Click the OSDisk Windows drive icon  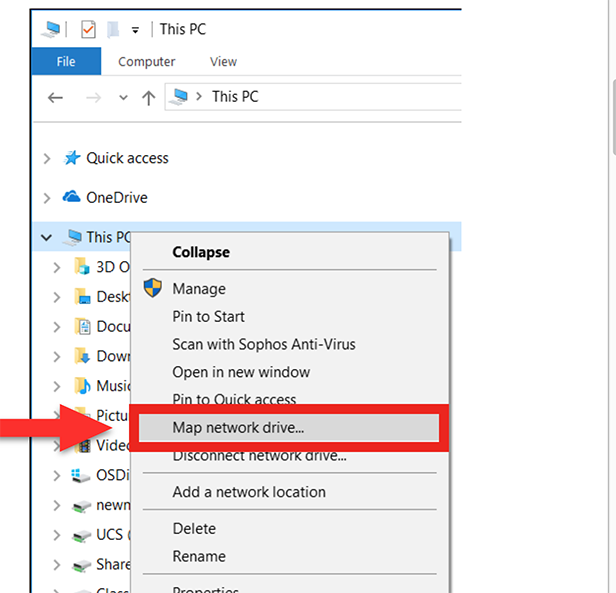(80, 476)
